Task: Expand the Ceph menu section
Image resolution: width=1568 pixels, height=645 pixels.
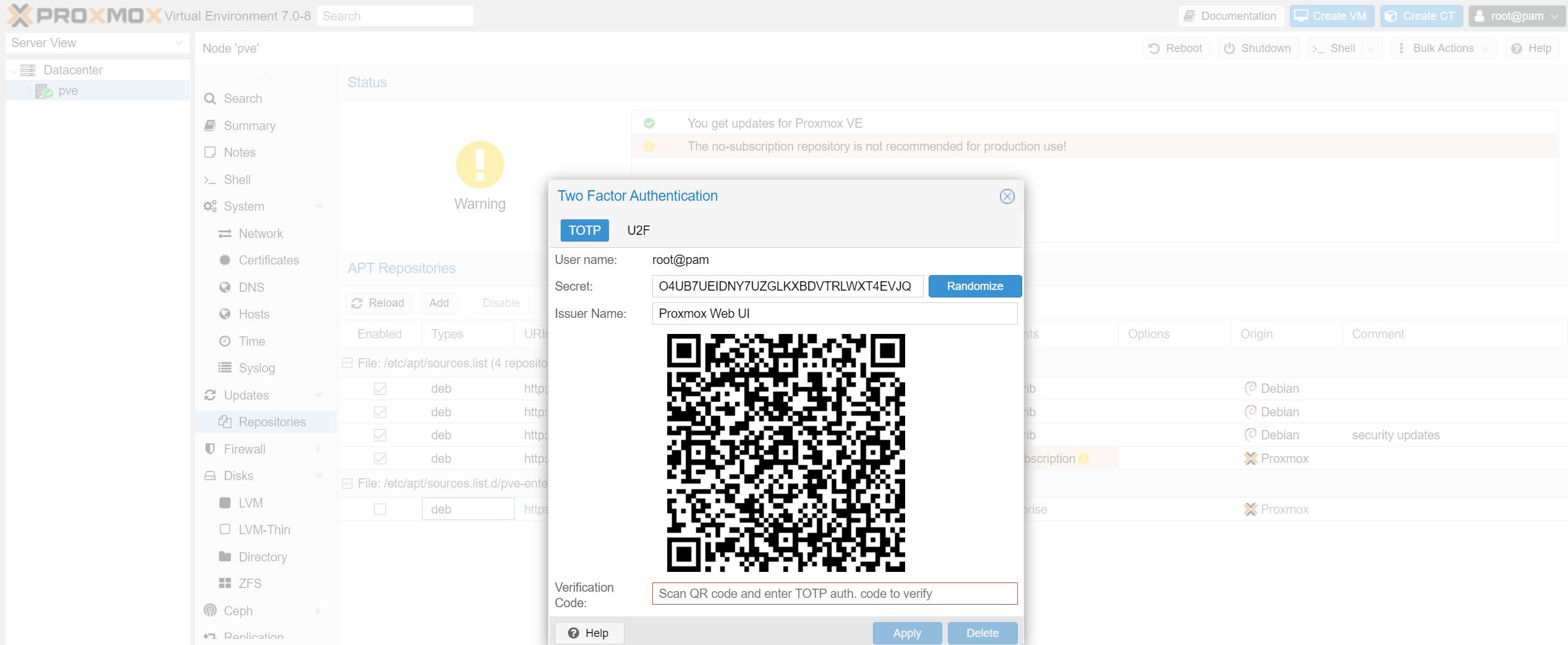Action: (x=319, y=611)
